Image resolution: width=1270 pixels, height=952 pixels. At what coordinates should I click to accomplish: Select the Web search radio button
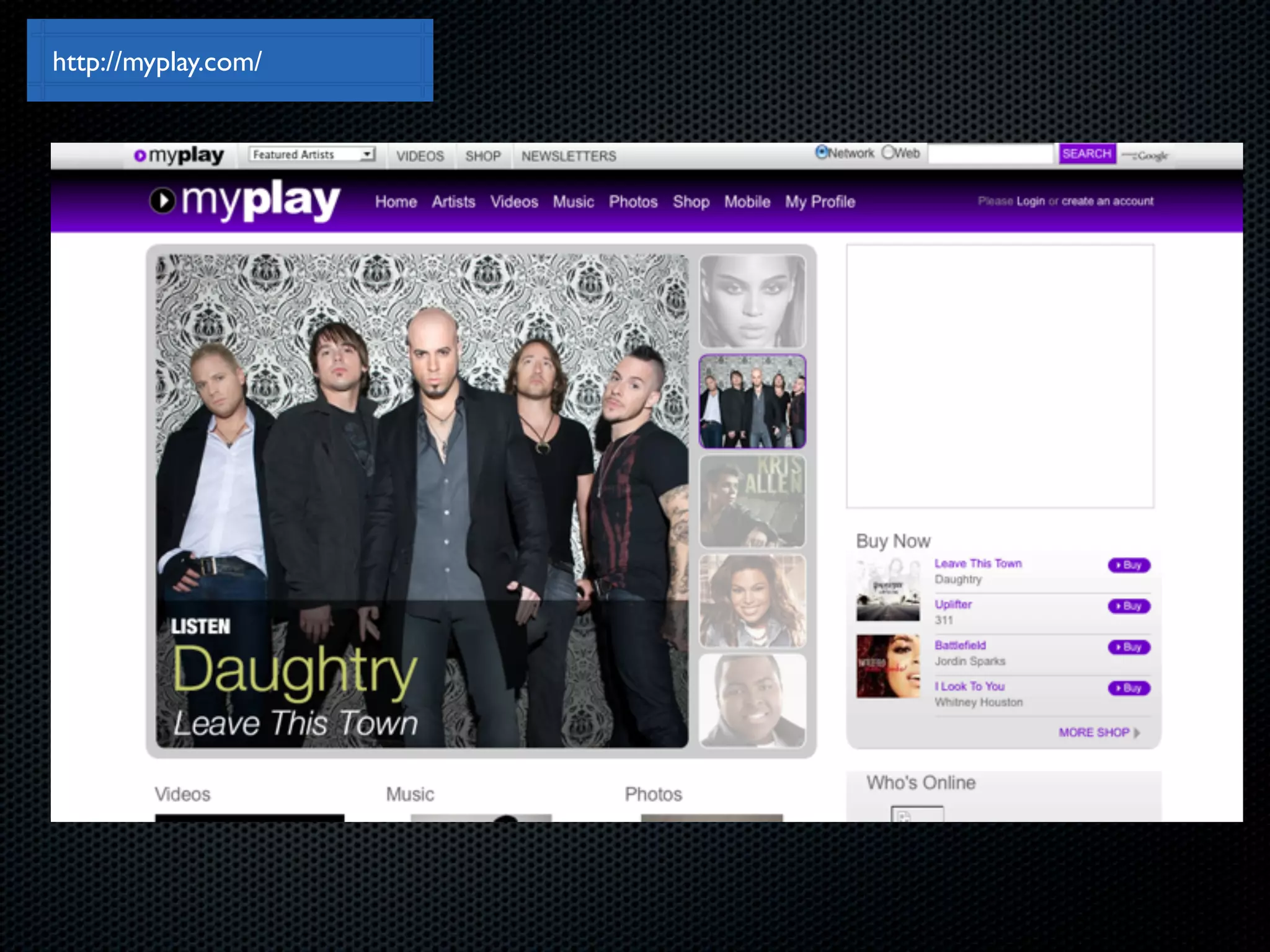coord(888,152)
